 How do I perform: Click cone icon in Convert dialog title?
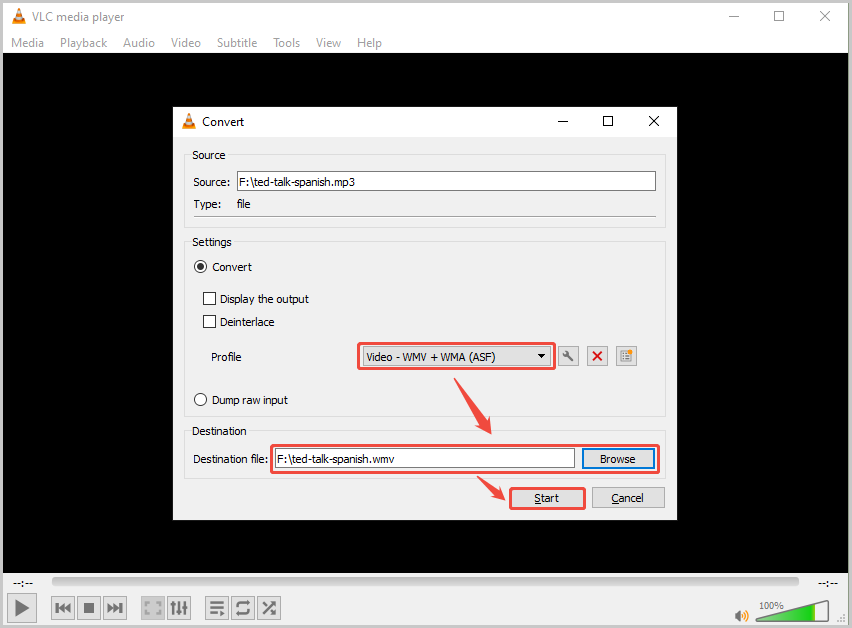point(189,121)
